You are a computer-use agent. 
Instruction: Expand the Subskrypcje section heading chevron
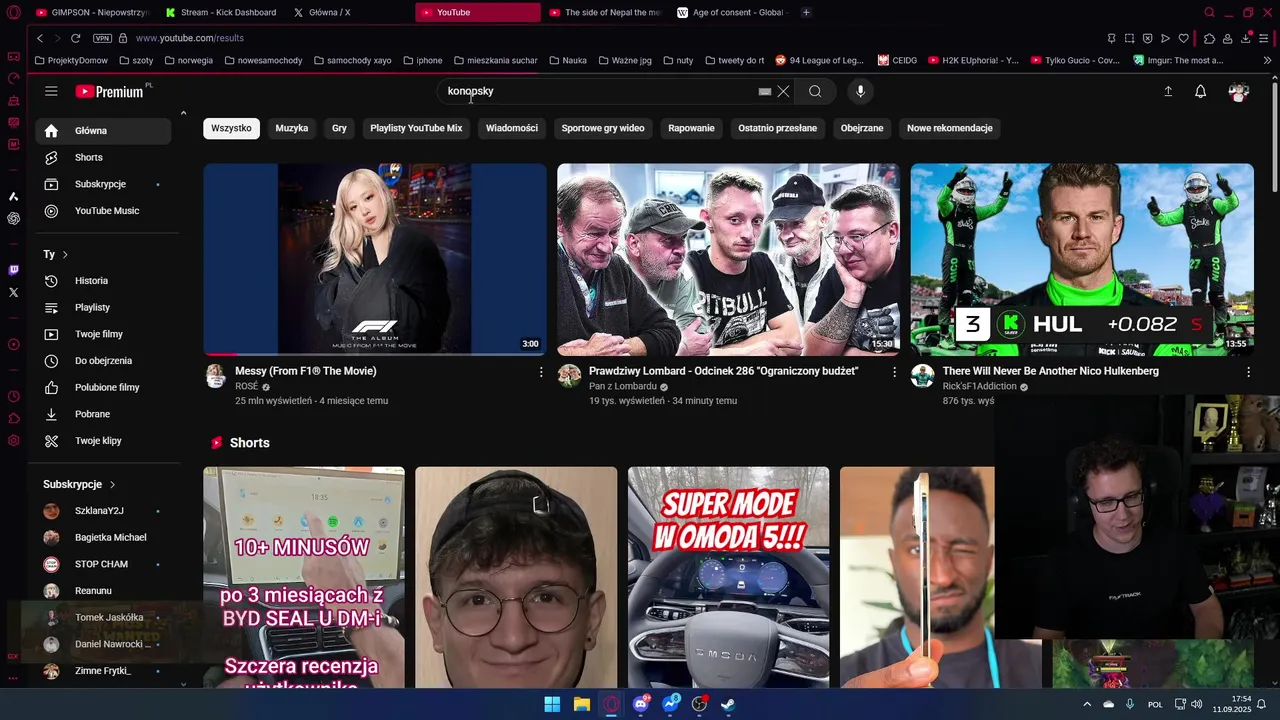coord(112,485)
